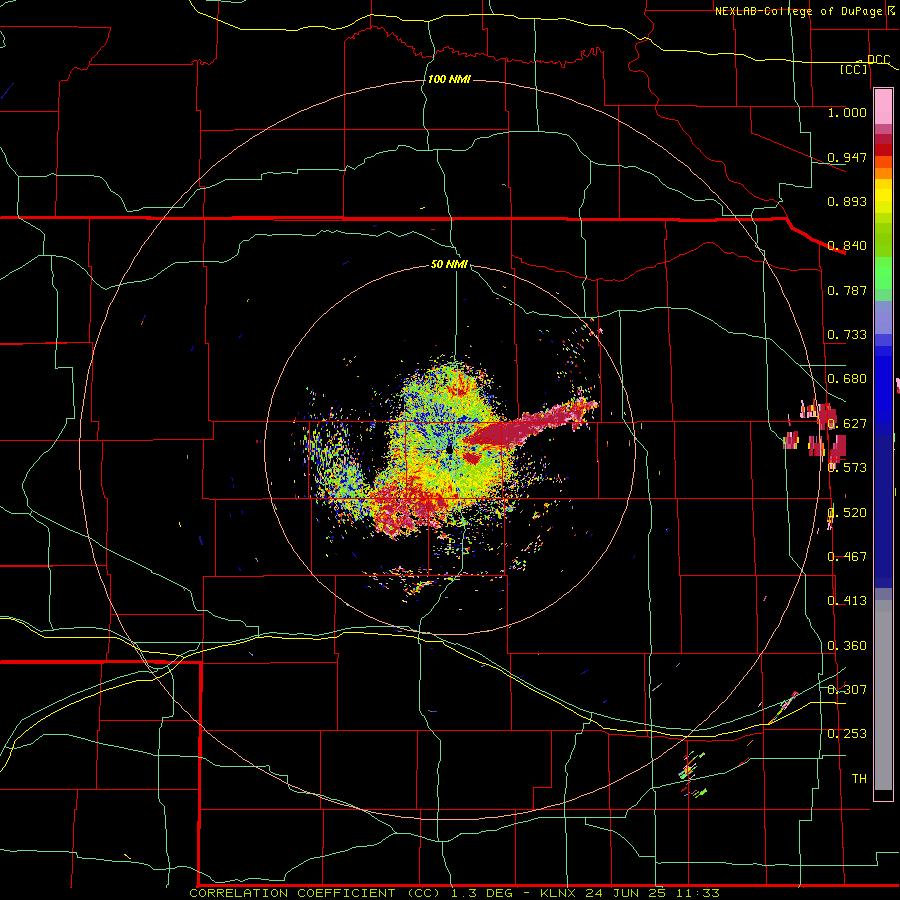Screen dimensions: 900x900
Task: Click the 1.000 scale value
Action: tap(847, 112)
